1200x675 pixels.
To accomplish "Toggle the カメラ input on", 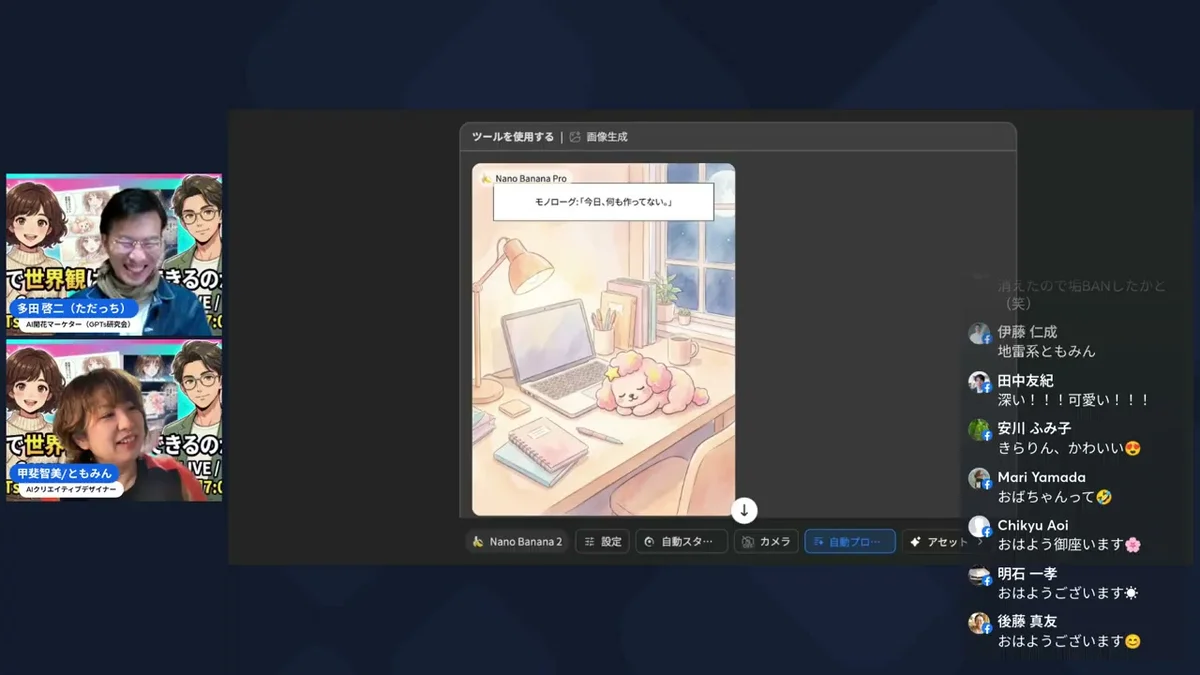I will 765,541.
